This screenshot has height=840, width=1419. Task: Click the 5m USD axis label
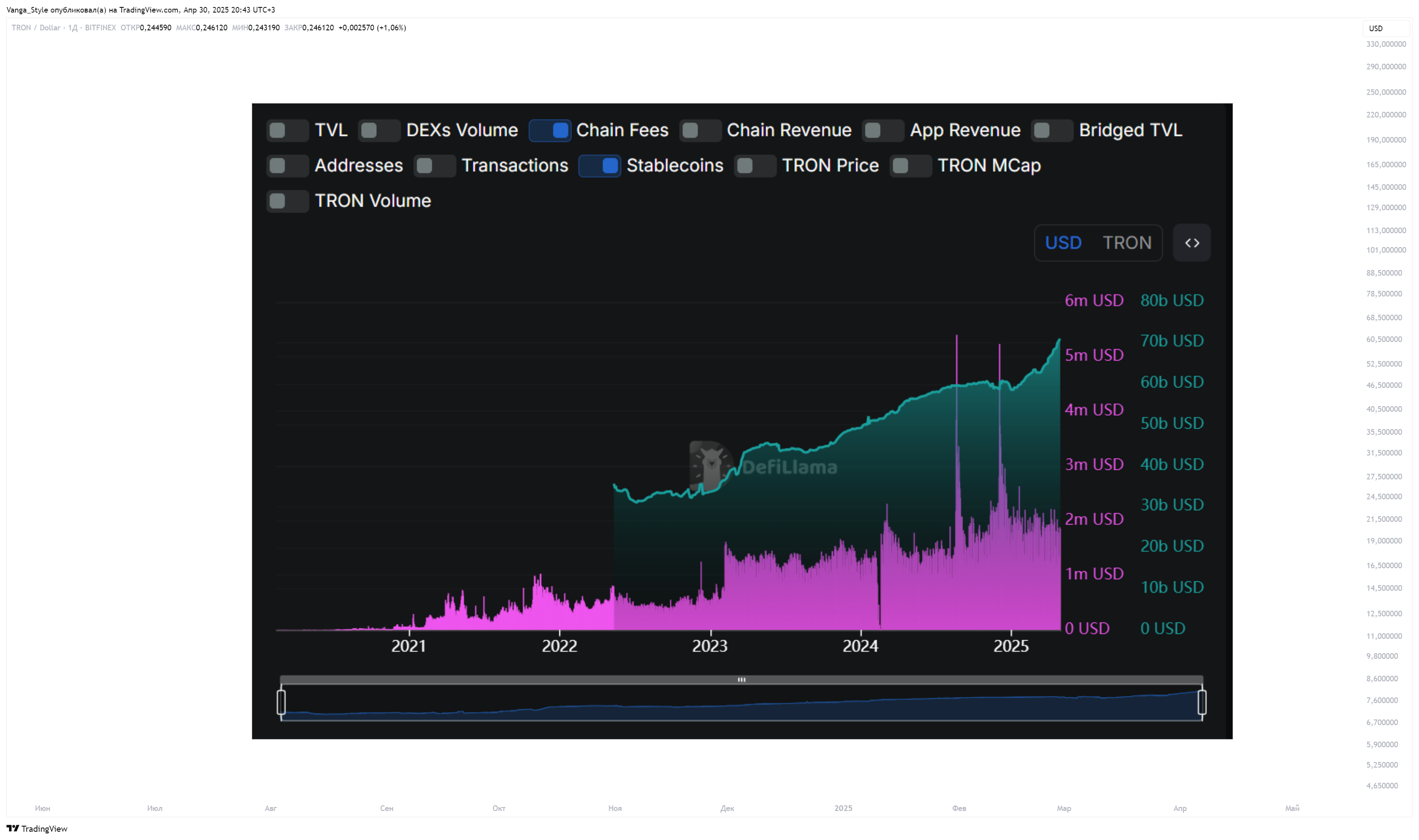[x=1093, y=355]
